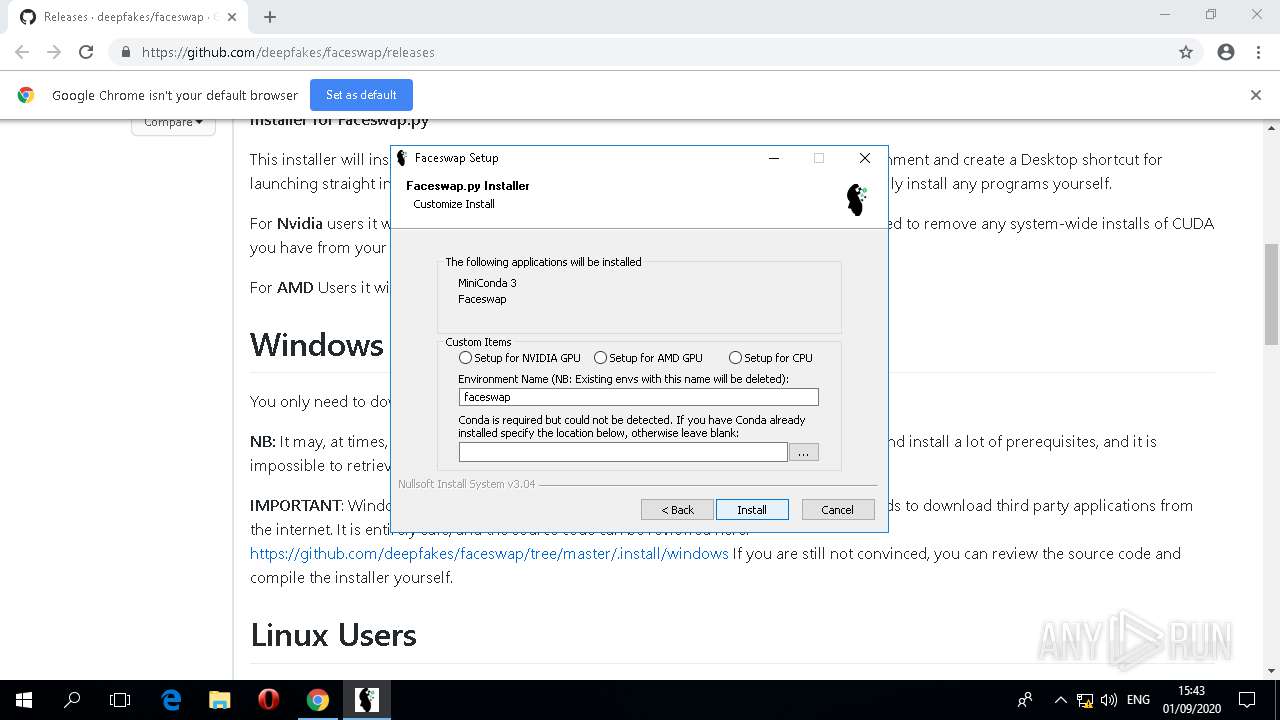Go back in Chrome browser

pos(22,52)
